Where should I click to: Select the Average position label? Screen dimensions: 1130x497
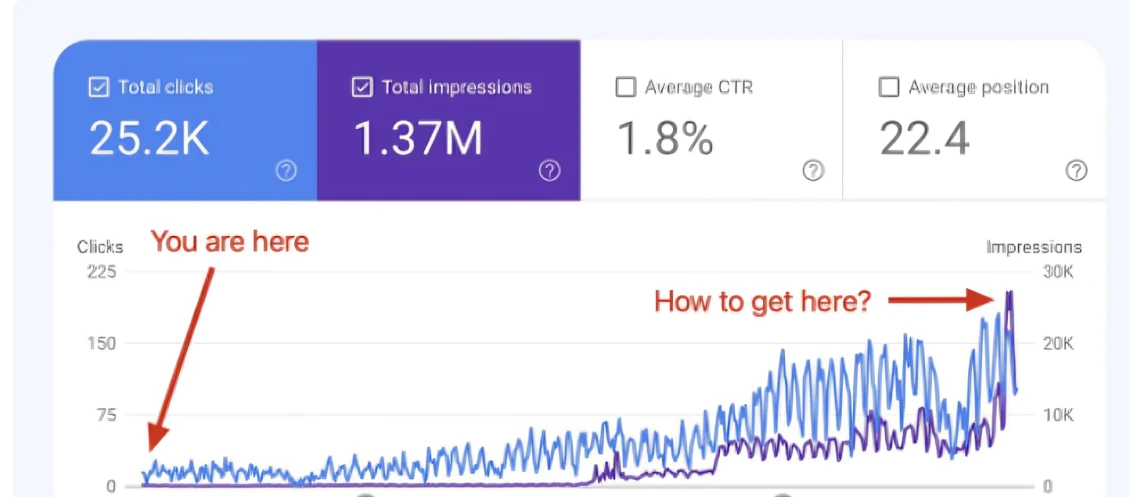pos(979,88)
